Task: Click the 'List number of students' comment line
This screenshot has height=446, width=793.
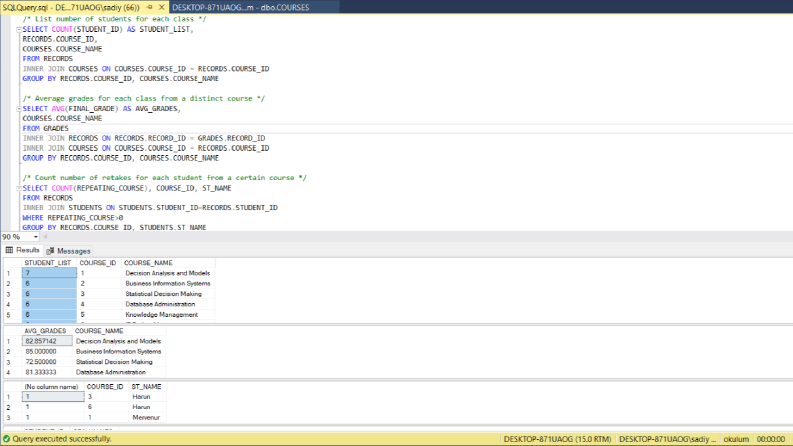Action: [114, 19]
